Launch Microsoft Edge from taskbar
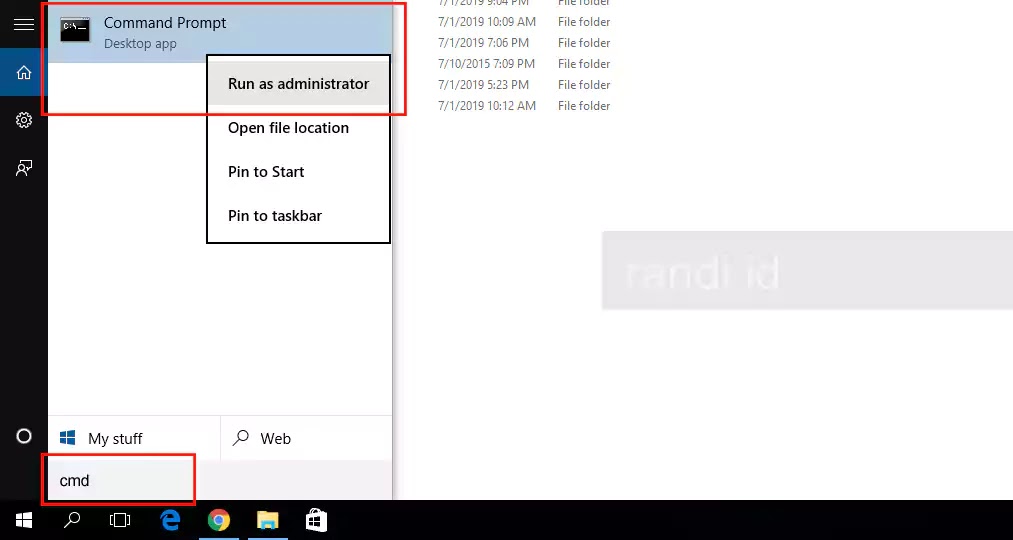 (x=170, y=520)
